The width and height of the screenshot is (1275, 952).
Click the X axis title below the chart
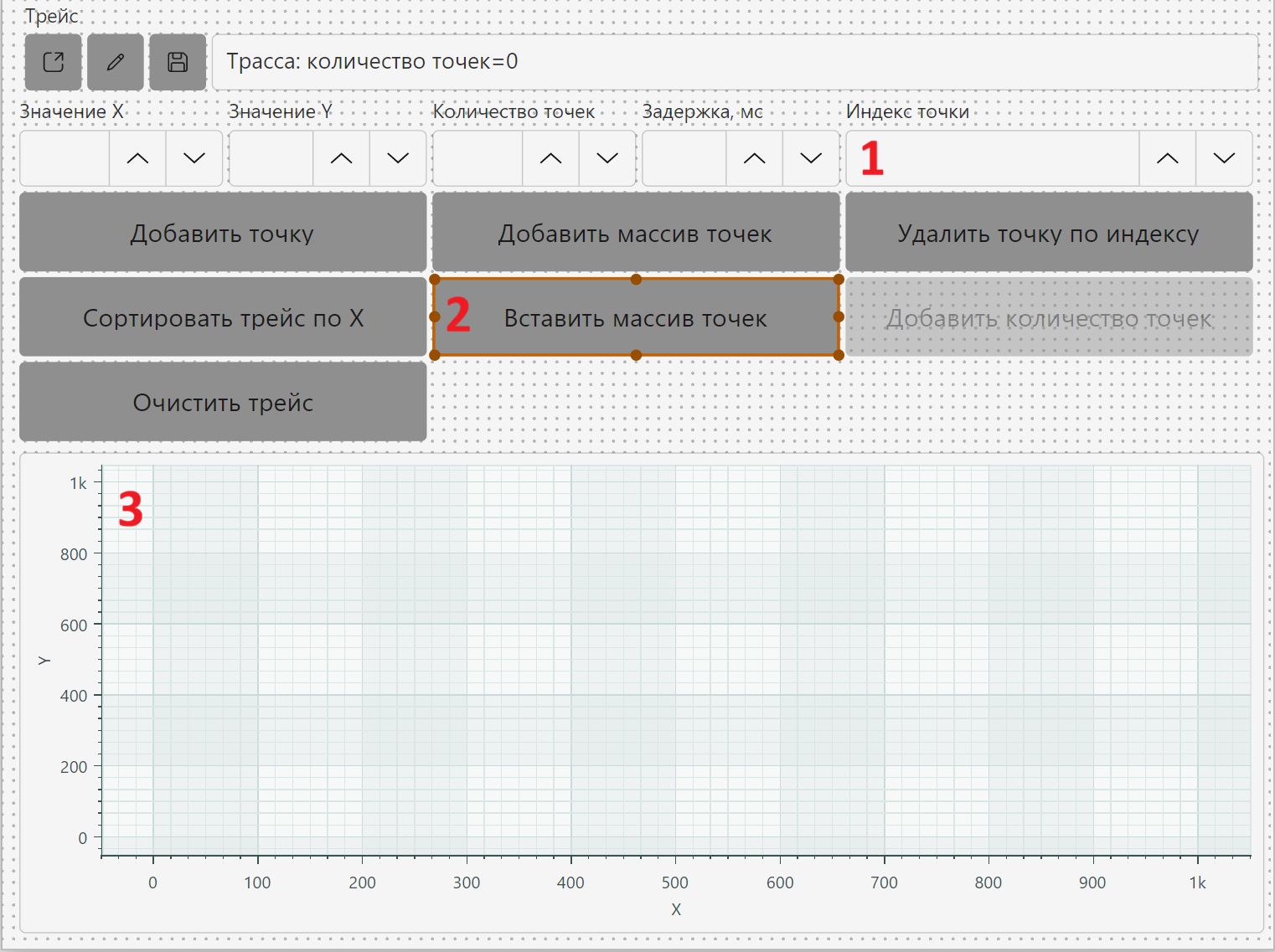[676, 909]
